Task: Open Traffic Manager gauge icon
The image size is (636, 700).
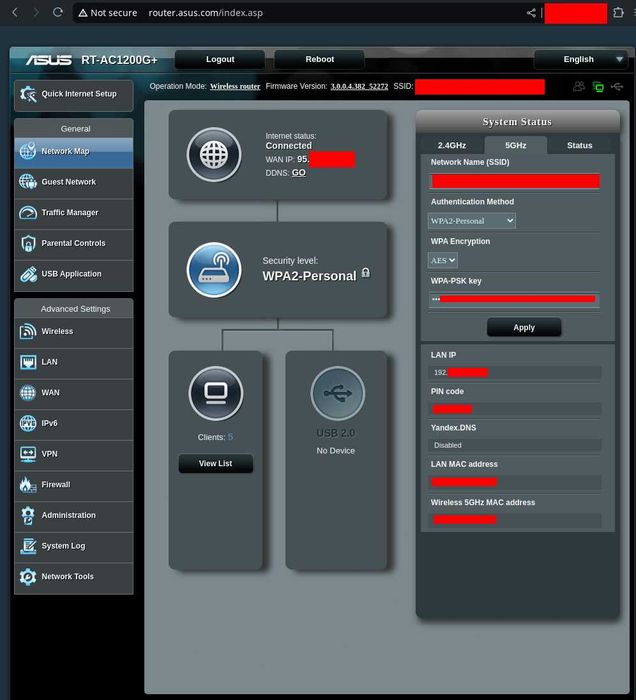Action: point(28,212)
